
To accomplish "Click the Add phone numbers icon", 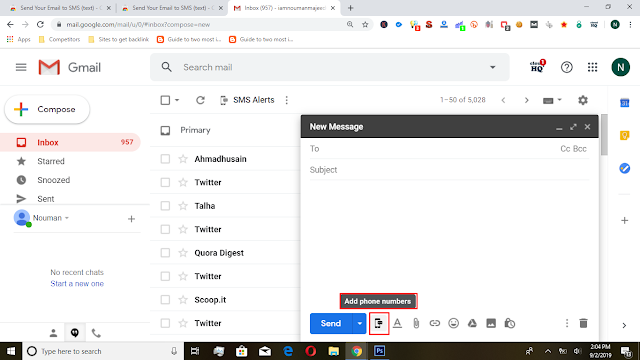I will coord(379,323).
